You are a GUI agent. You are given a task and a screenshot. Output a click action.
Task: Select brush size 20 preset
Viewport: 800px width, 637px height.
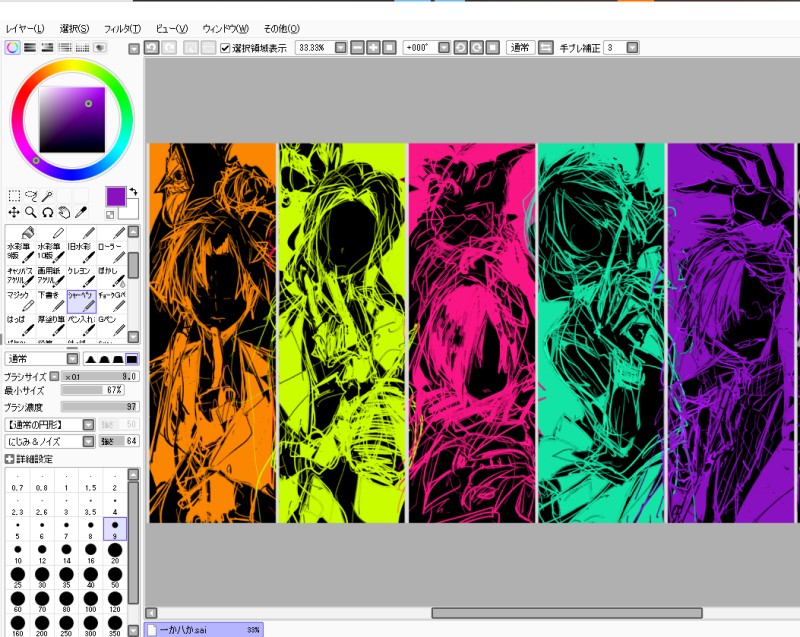[x=115, y=553]
